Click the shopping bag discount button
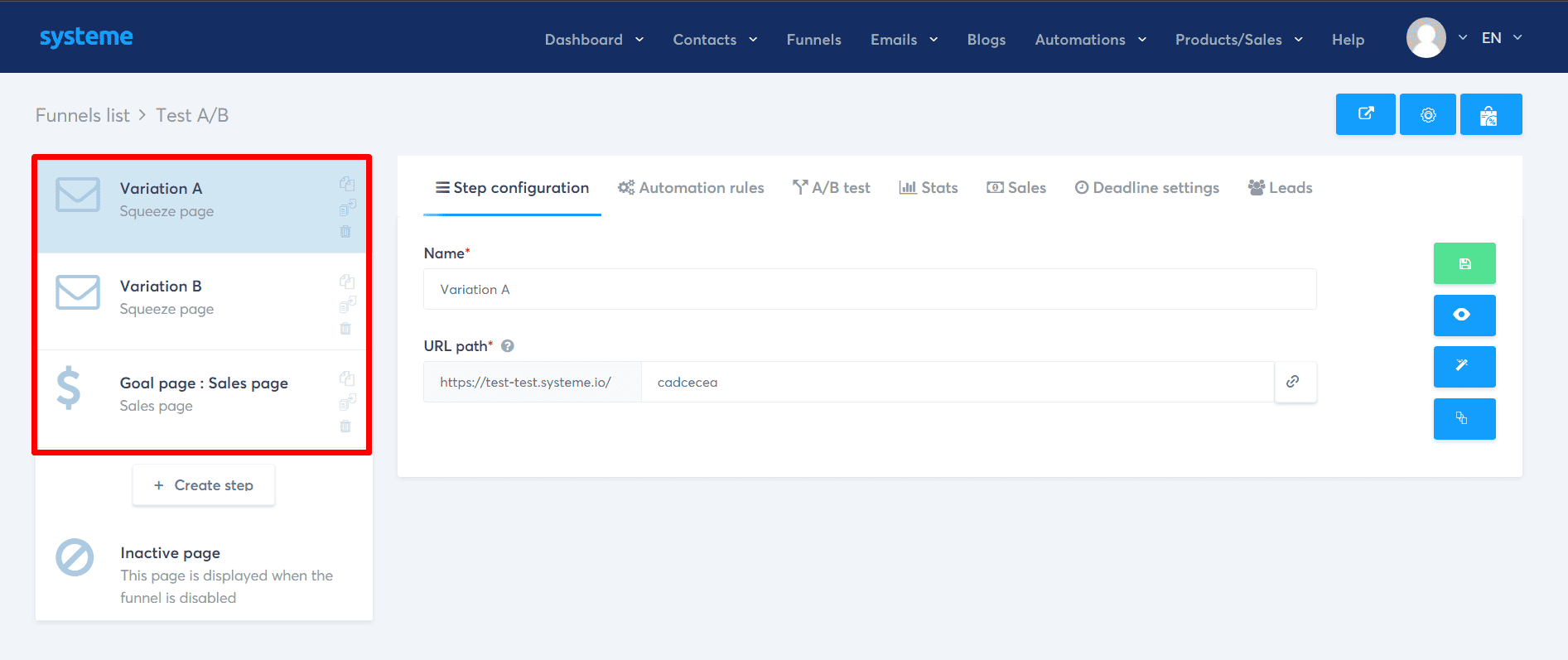Screen dimensions: 1568x660 click(x=1489, y=114)
